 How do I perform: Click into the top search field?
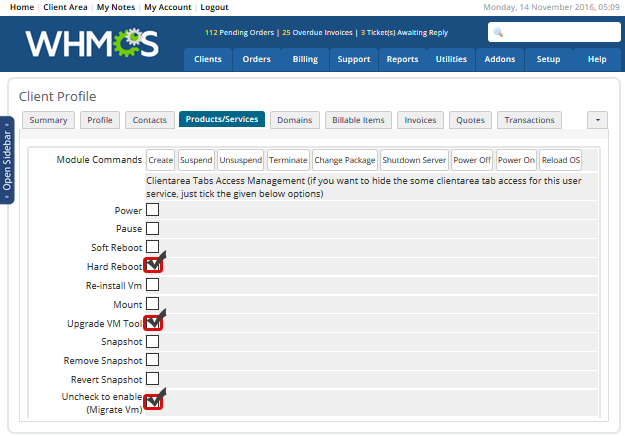560,32
